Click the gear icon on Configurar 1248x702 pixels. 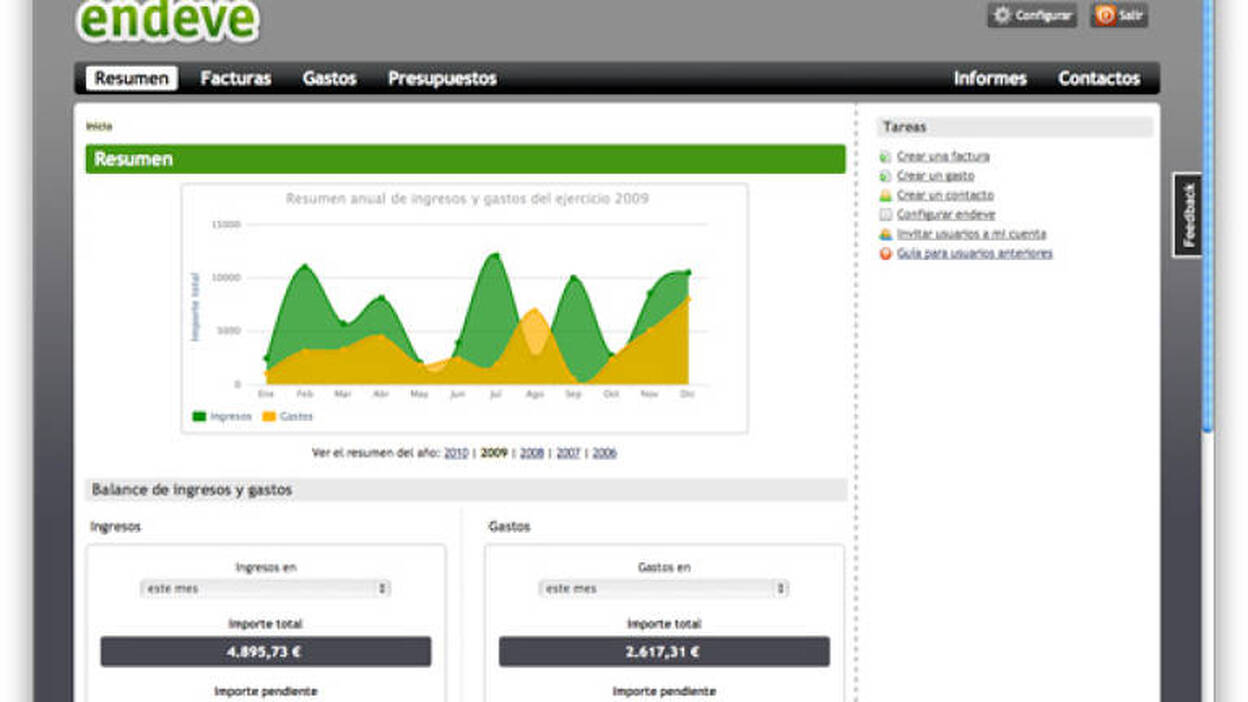pyautogui.click(x=1002, y=16)
